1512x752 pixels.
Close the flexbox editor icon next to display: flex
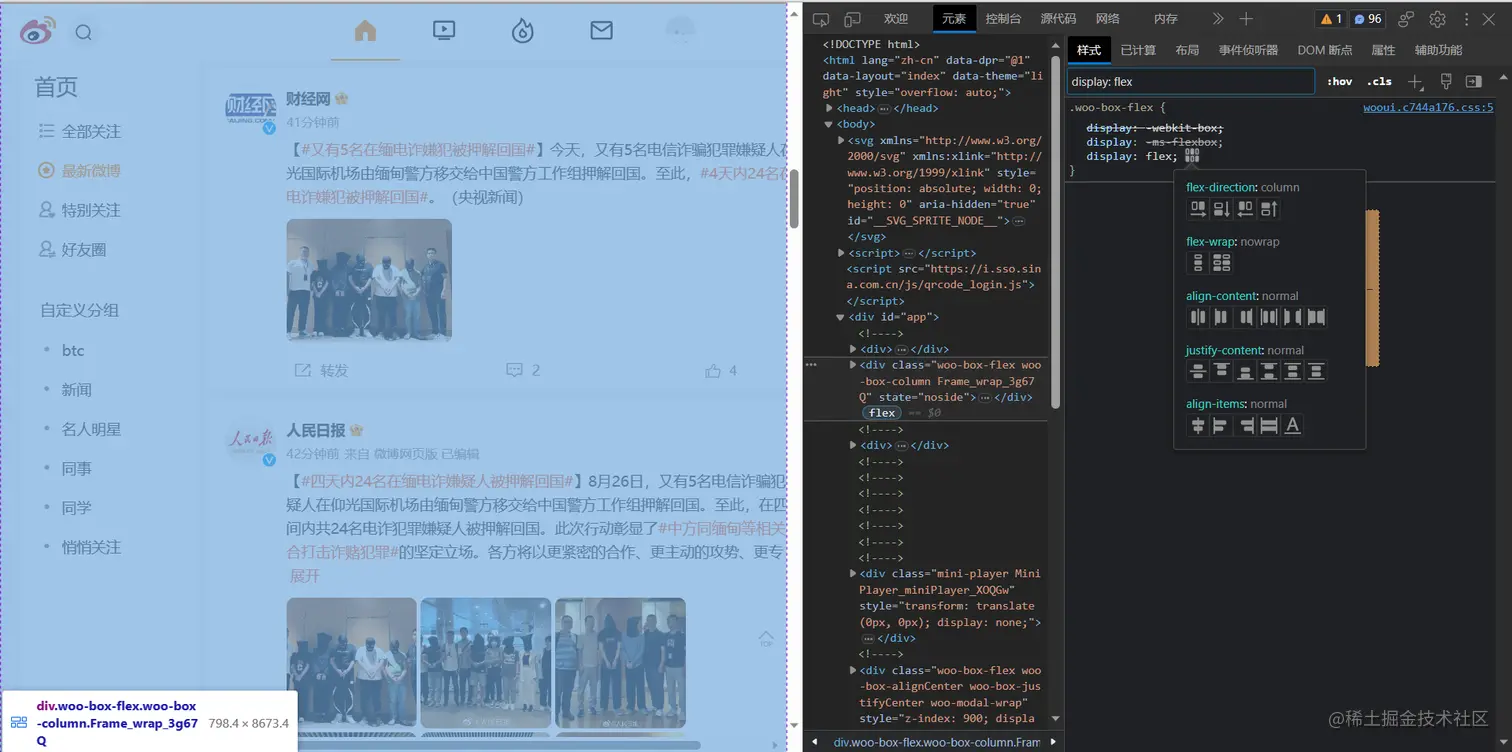tap(1191, 156)
